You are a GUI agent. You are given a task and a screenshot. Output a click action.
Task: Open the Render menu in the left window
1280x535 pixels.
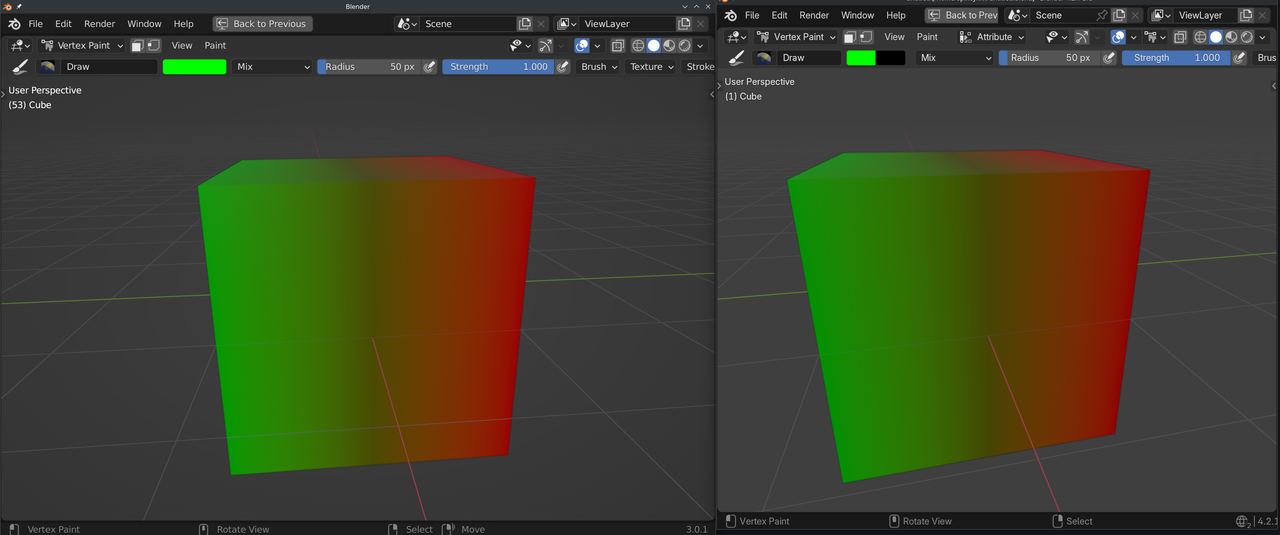point(99,24)
